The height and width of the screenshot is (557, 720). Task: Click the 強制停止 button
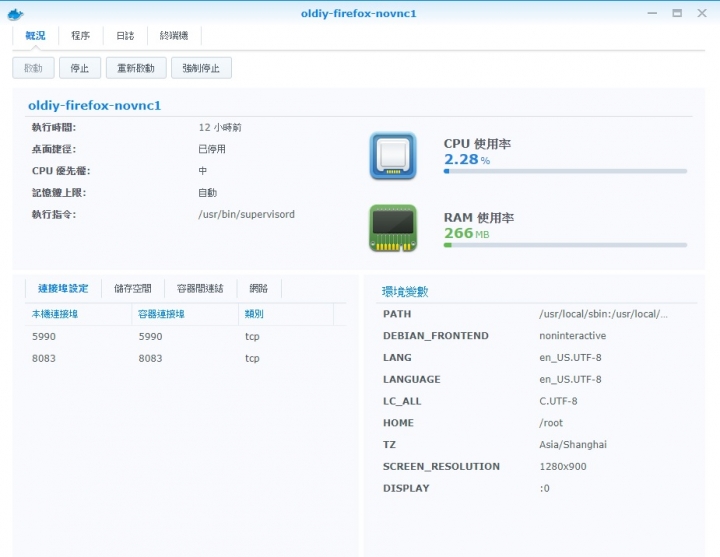(201, 68)
